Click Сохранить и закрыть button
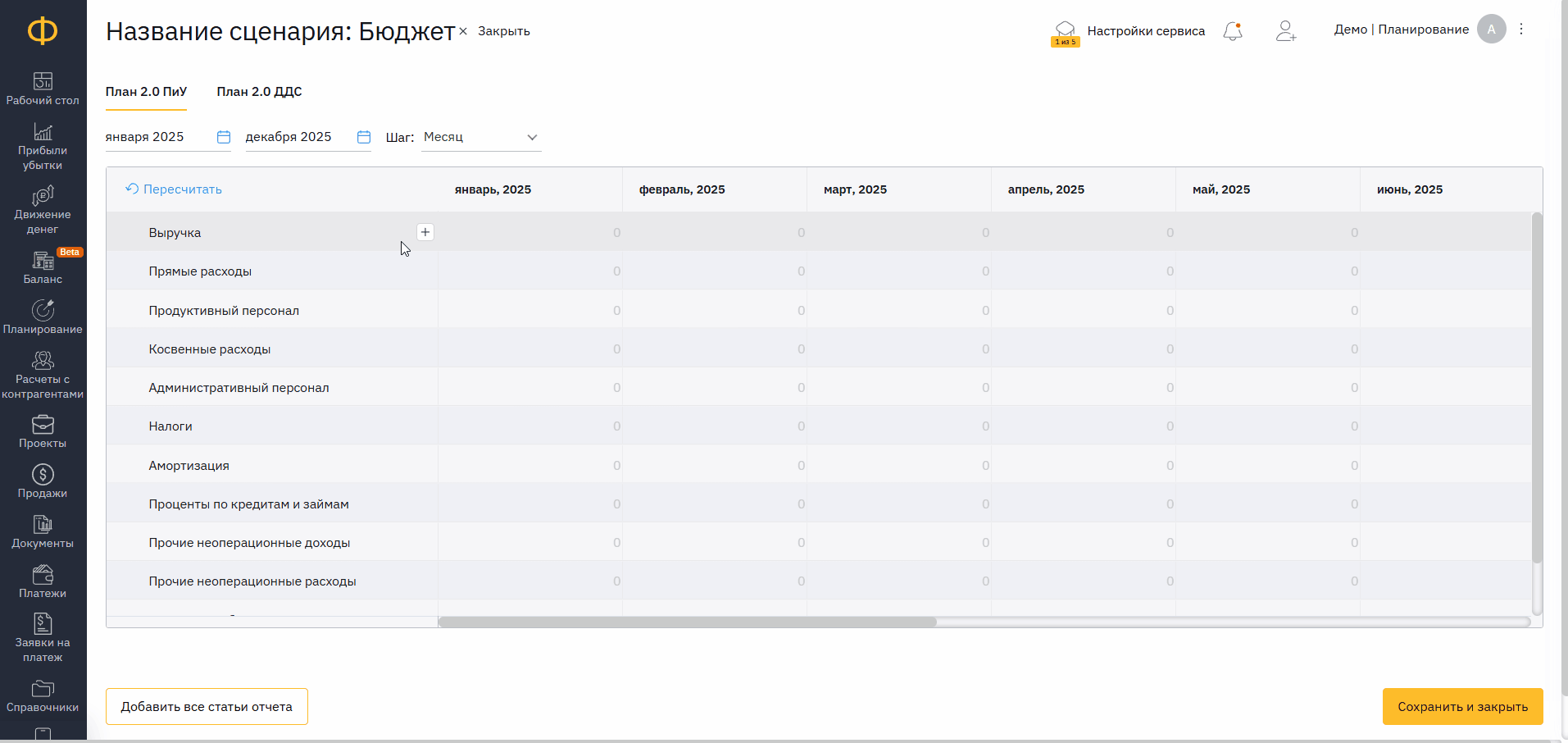1568x743 pixels. (x=1462, y=706)
